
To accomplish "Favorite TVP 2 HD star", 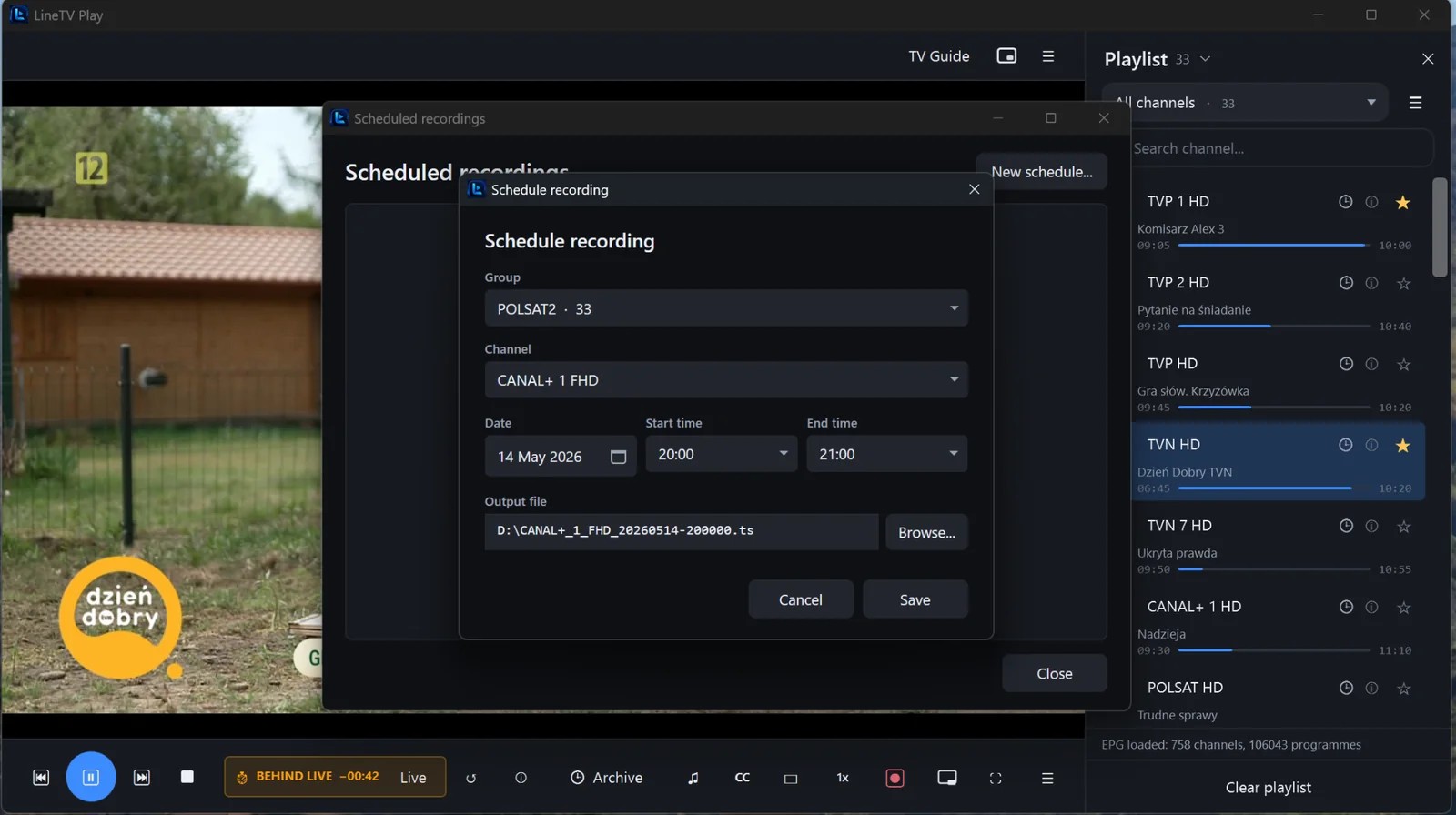I will (x=1403, y=284).
